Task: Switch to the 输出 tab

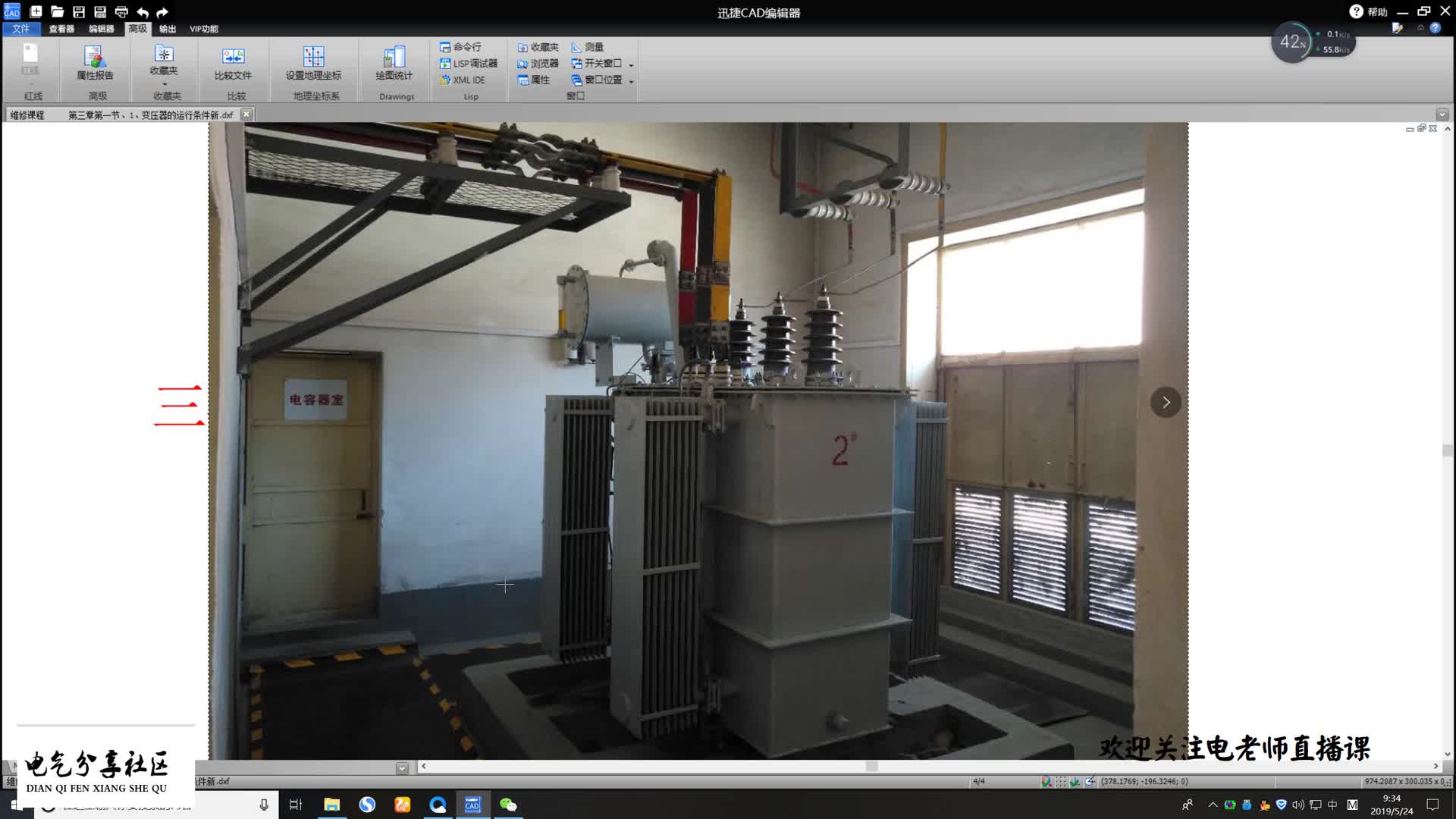Action: [168, 29]
